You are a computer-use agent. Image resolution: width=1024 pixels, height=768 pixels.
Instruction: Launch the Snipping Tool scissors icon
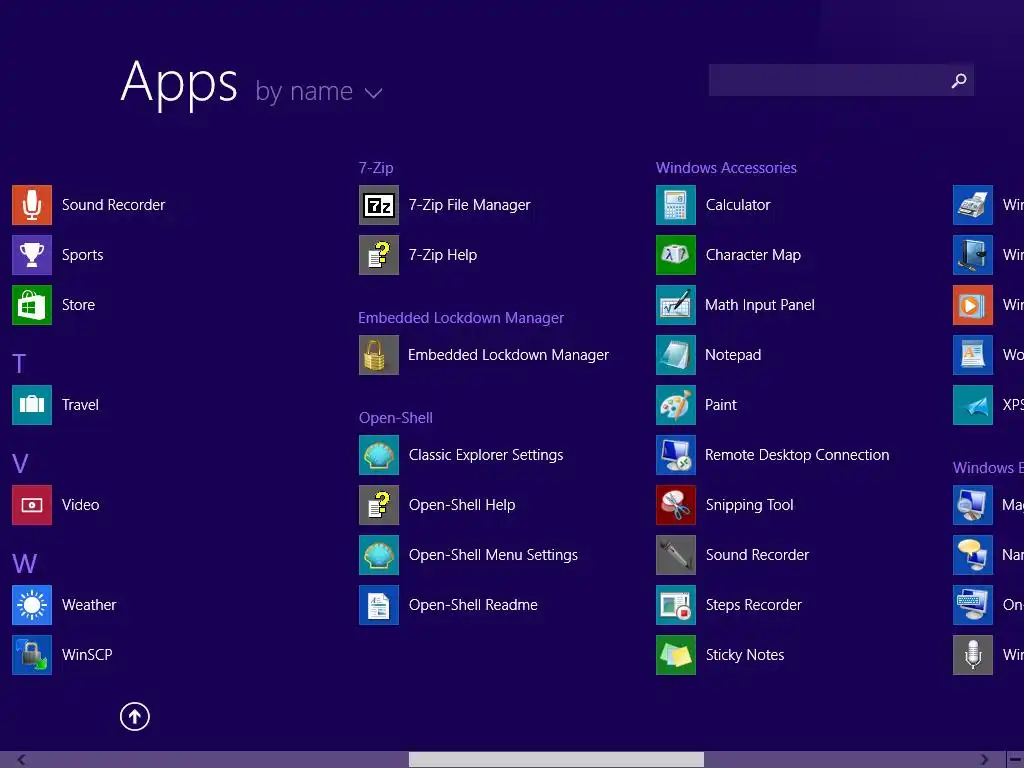676,505
